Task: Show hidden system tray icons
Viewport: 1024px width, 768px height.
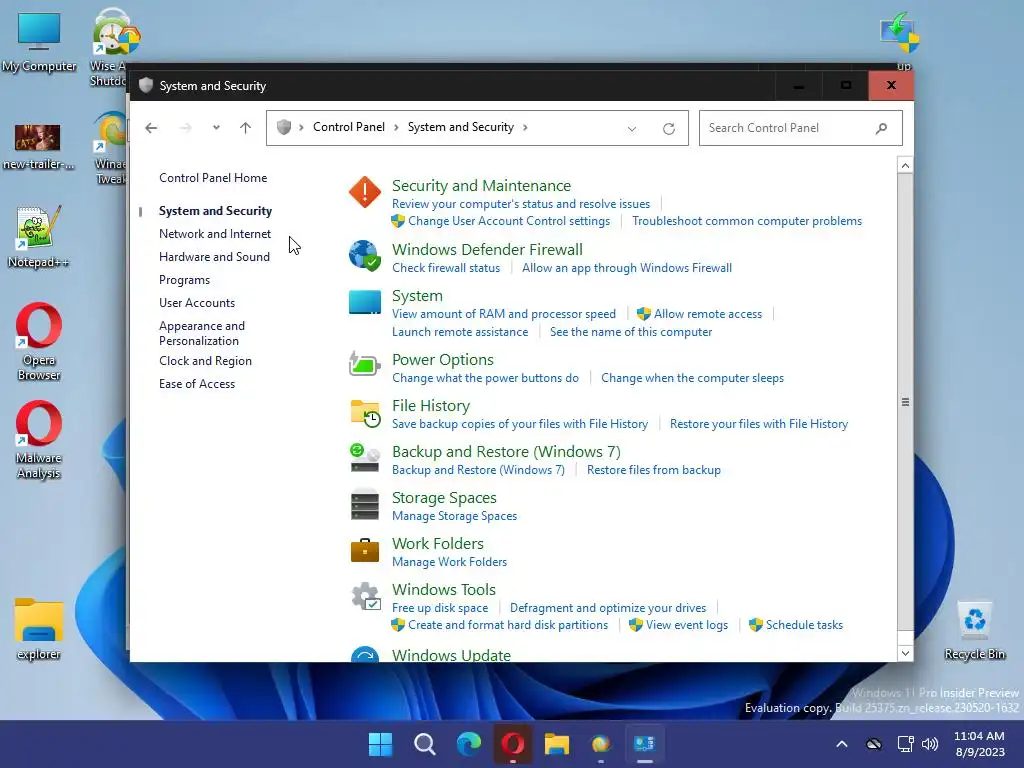Action: click(842, 744)
